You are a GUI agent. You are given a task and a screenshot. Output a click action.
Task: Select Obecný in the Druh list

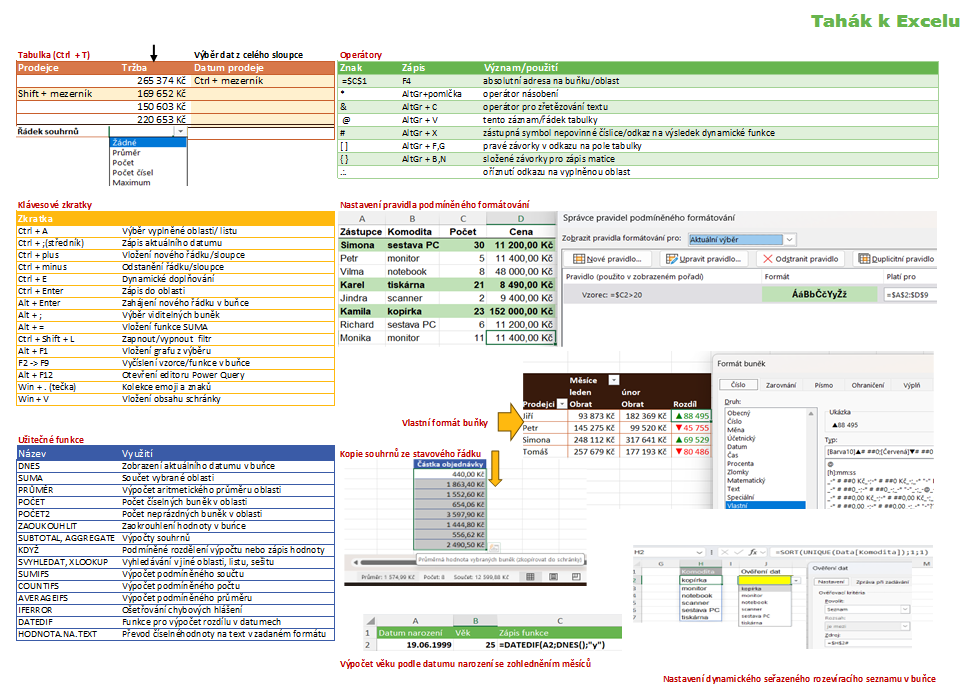[x=765, y=413]
